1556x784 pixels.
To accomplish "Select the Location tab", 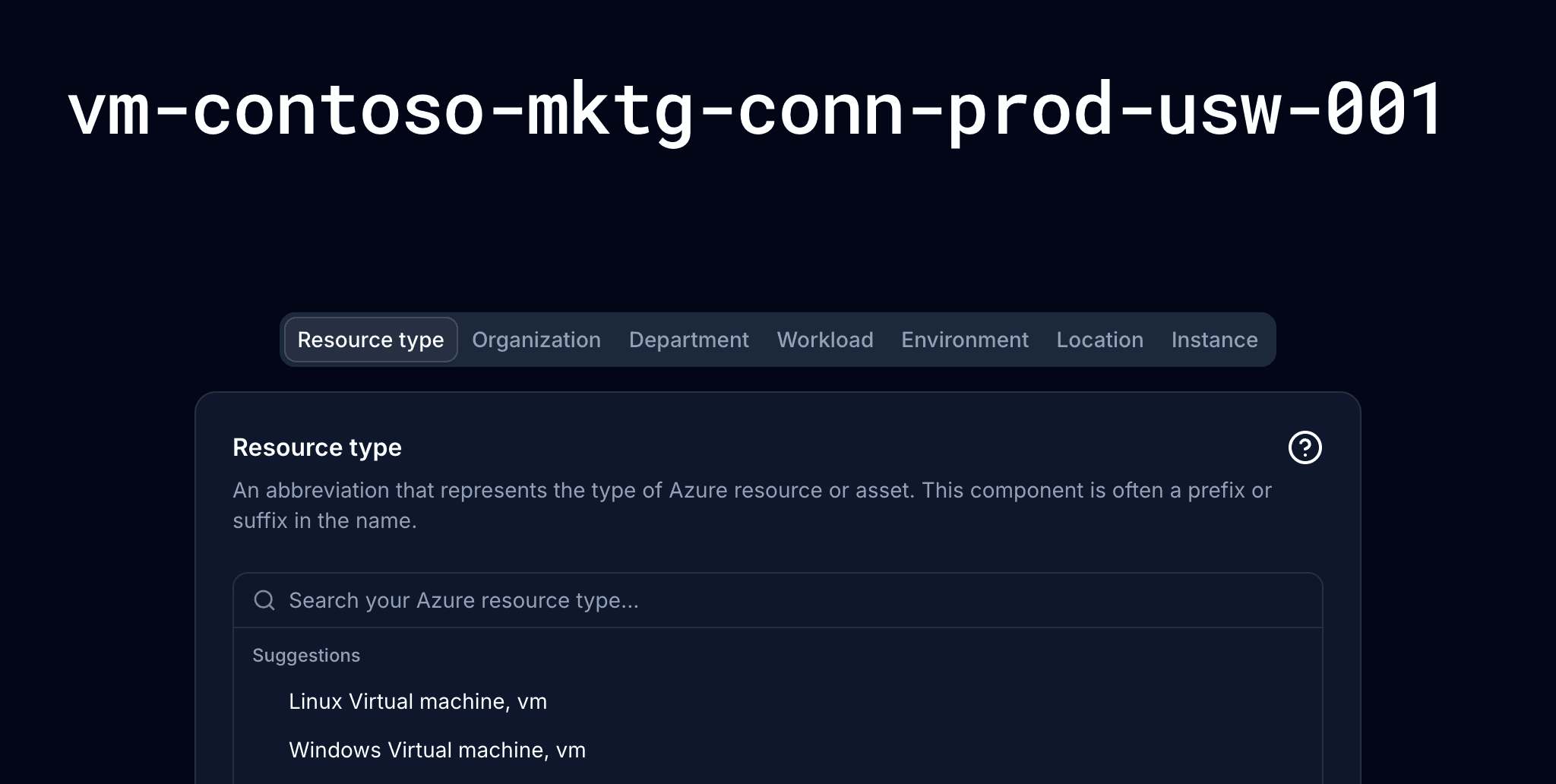I will click(1099, 340).
